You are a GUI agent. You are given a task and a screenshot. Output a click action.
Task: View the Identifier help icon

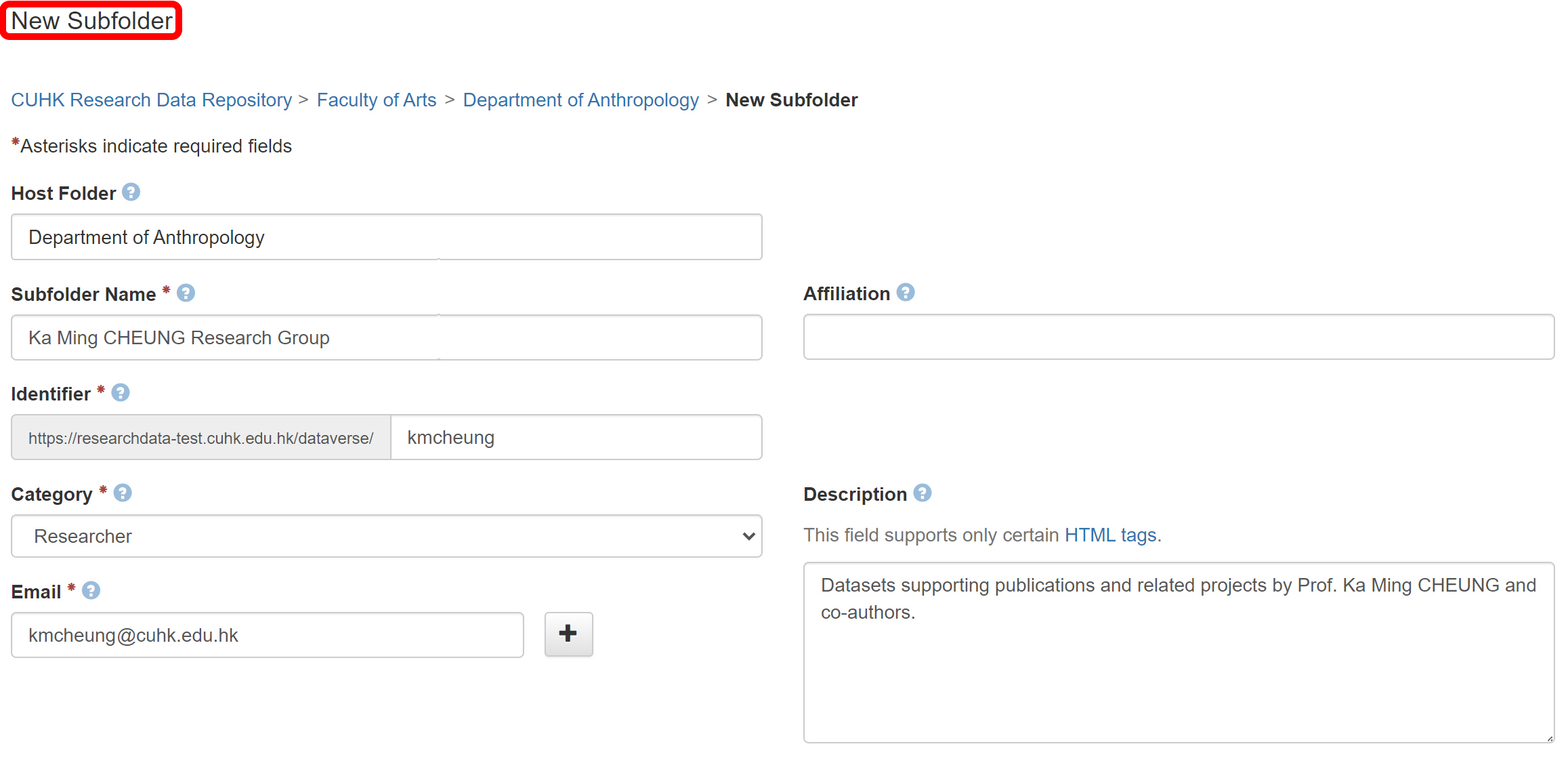121,392
